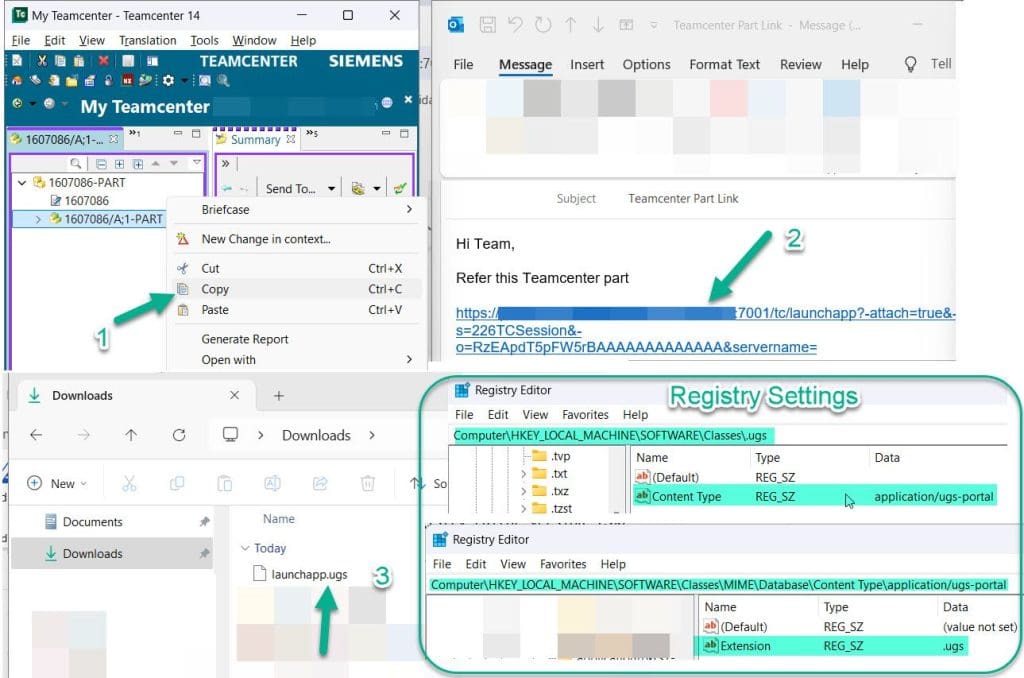Click the up arrow in File Explorer
Image resolution: width=1024 pixels, height=678 pixels.
131,435
